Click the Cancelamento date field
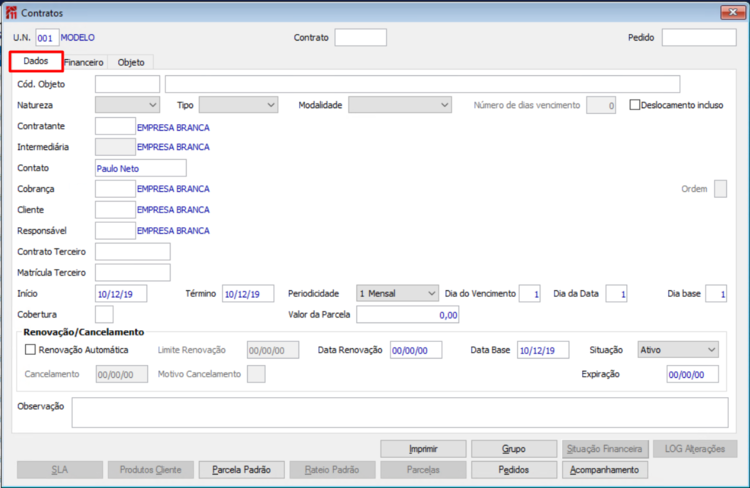750x488 pixels. click(x=122, y=374)
